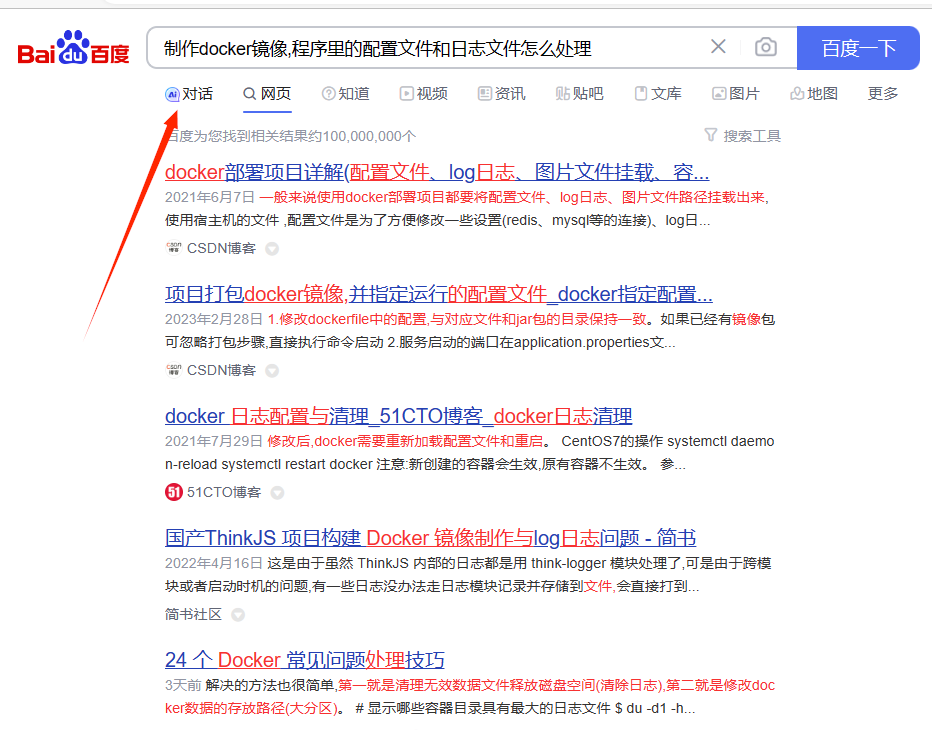
Task: Click the magnifier icon on 网页 tab
Action: click(250, 94)
